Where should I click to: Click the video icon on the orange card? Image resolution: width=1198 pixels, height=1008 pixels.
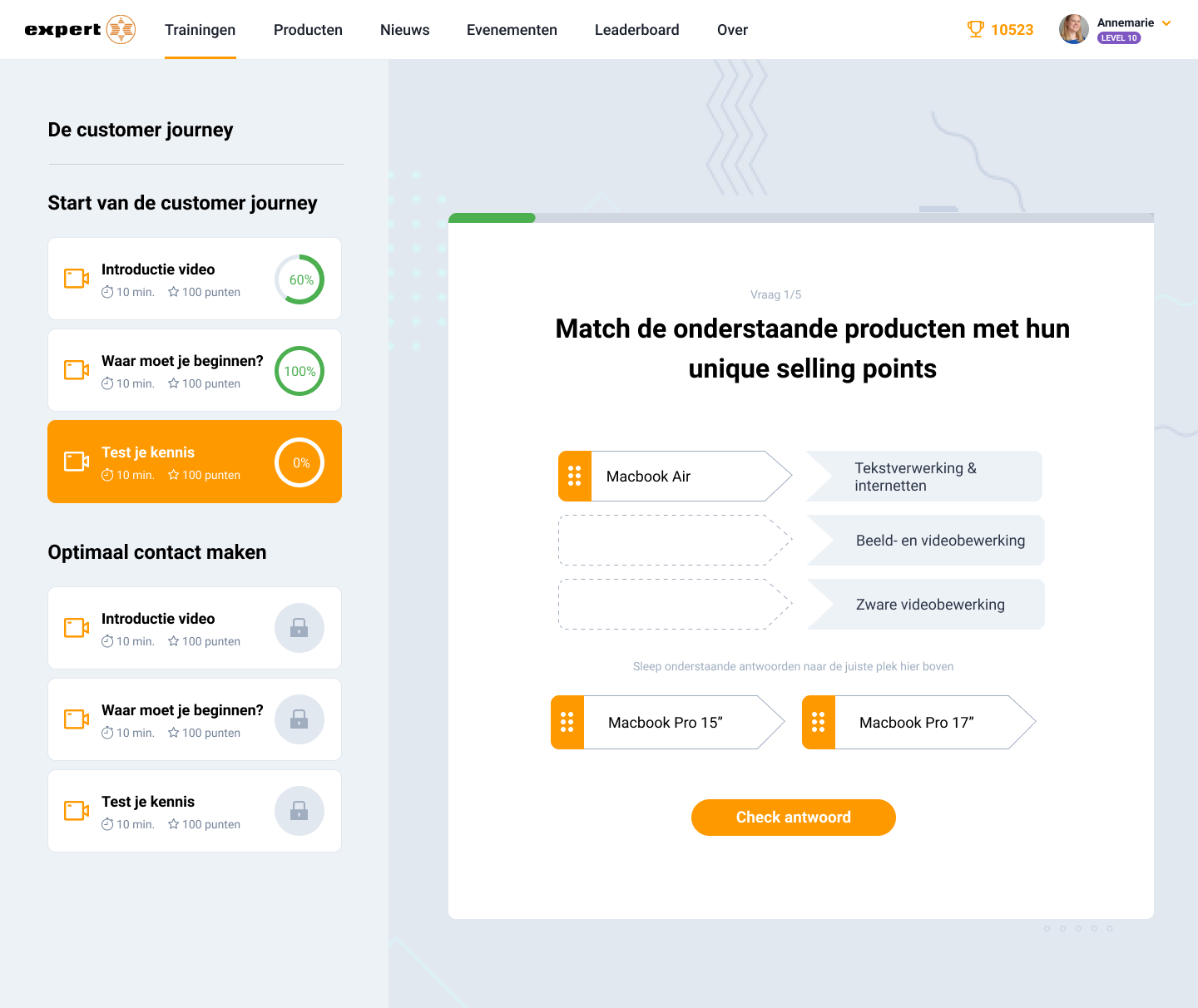[x=77, y=462]
